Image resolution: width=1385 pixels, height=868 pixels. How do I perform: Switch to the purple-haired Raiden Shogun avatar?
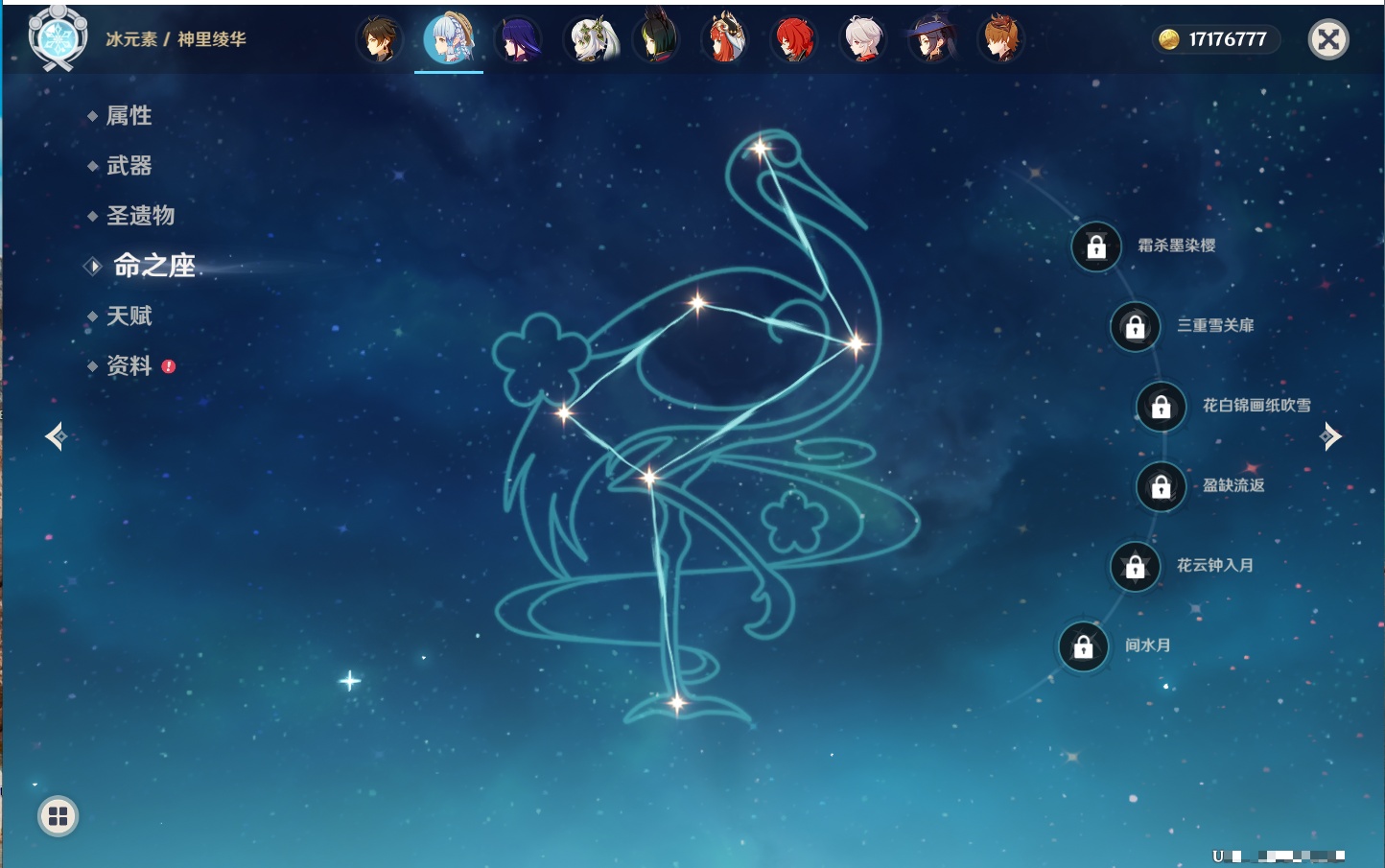tap(518, 39)
